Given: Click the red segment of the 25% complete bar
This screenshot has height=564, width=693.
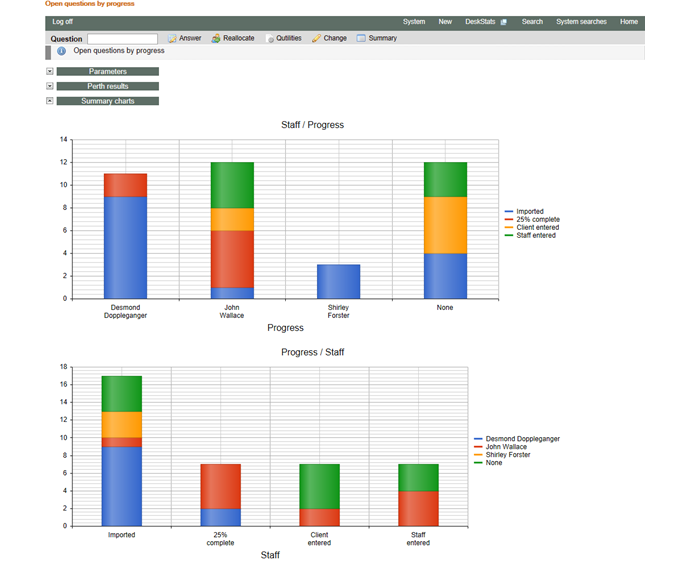Looking at the screenshot, I should point(221,486).
